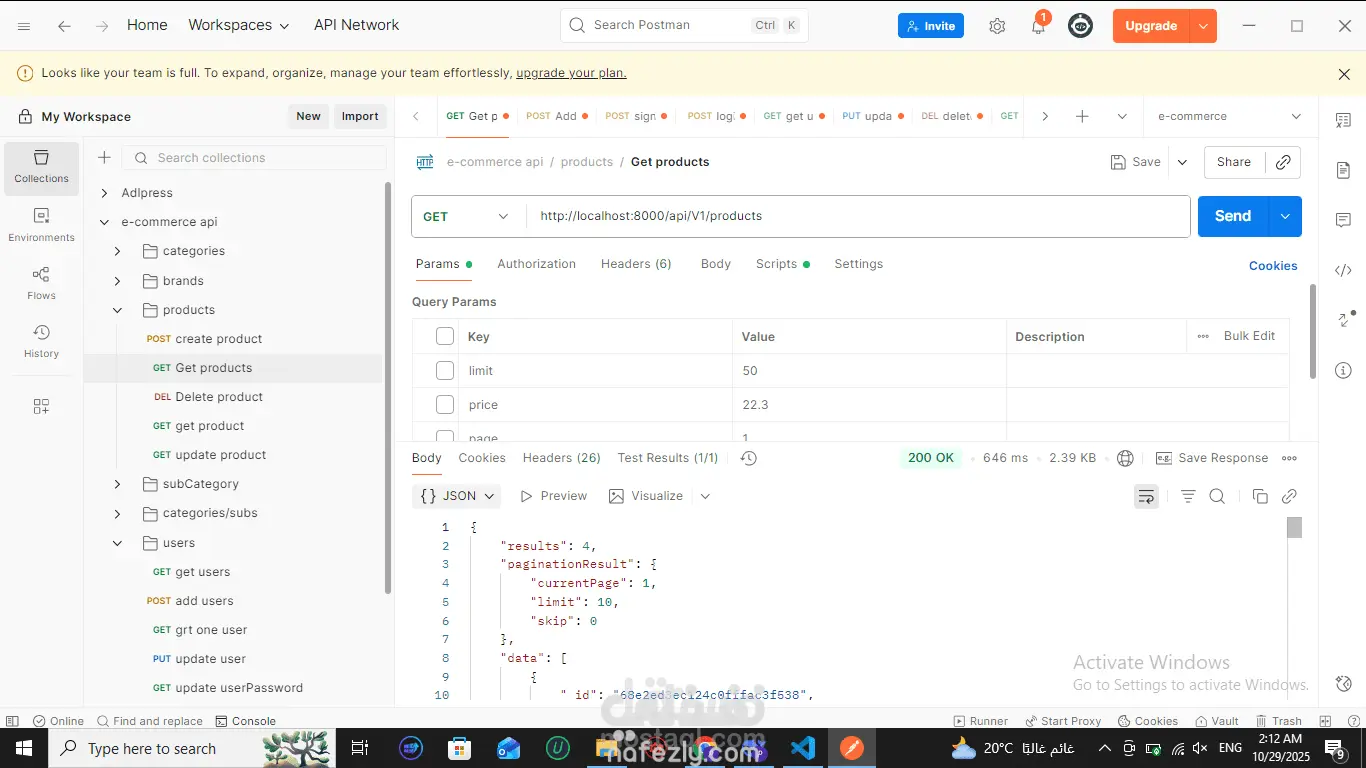This screenshot has height=768, width=1366.
Task: Open the upgrade your plan link
Action: [571, 73]
